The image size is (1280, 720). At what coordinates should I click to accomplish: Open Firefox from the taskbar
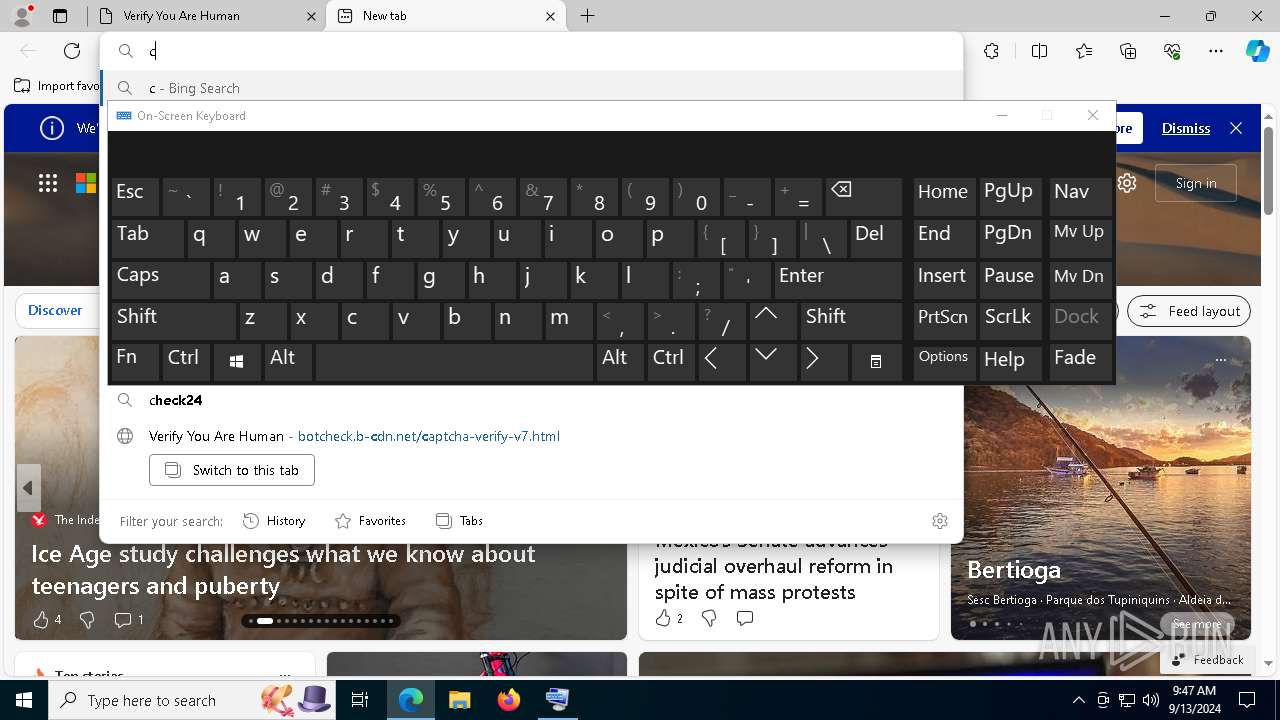(x=509, y=700)
